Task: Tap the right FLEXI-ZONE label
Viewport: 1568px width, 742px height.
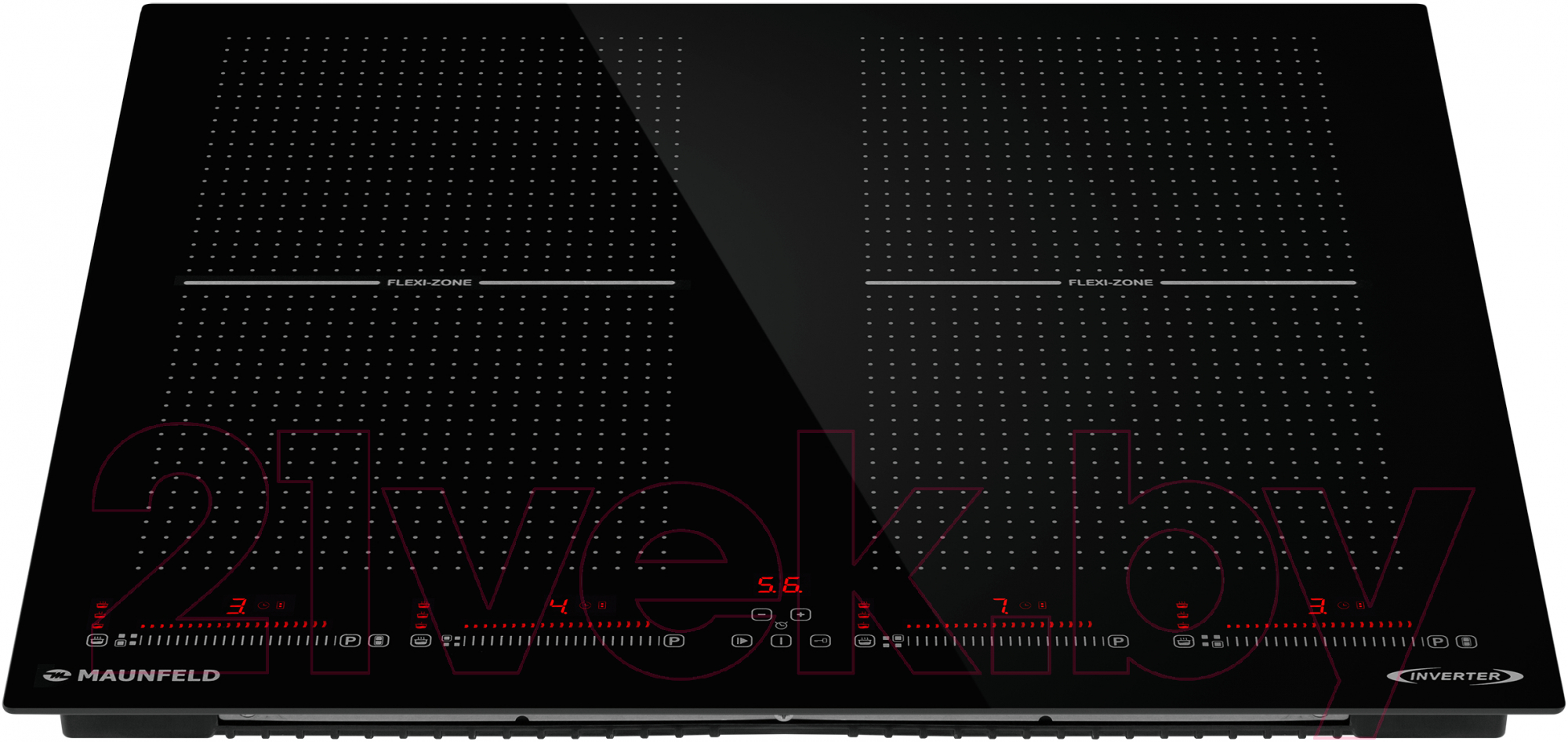Action: tap(1111, 282)
